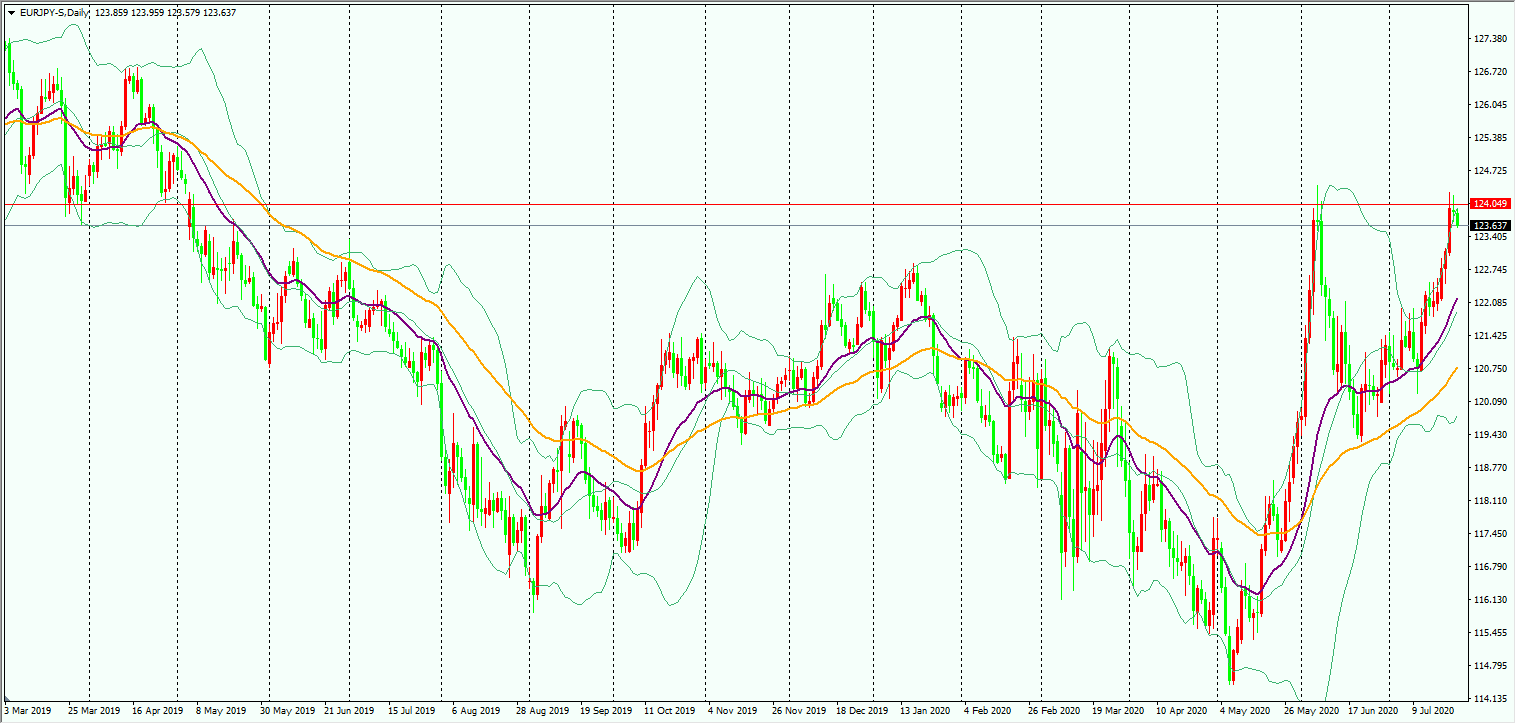1516x724 pixels.
Task: Click the 124.725 price axis label
Action: coord(1491,171)
